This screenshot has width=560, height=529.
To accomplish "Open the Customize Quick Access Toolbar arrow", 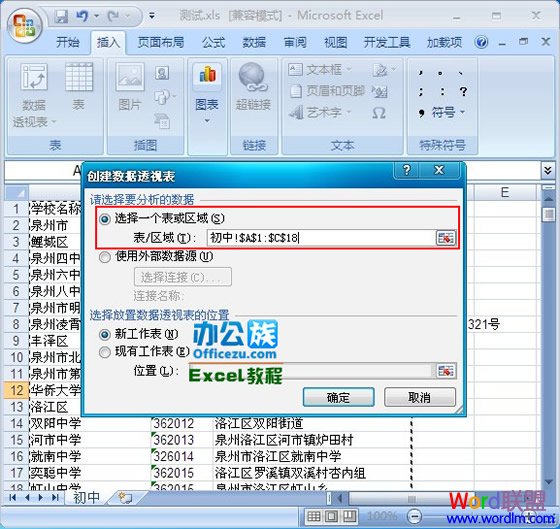I will 152,16.
